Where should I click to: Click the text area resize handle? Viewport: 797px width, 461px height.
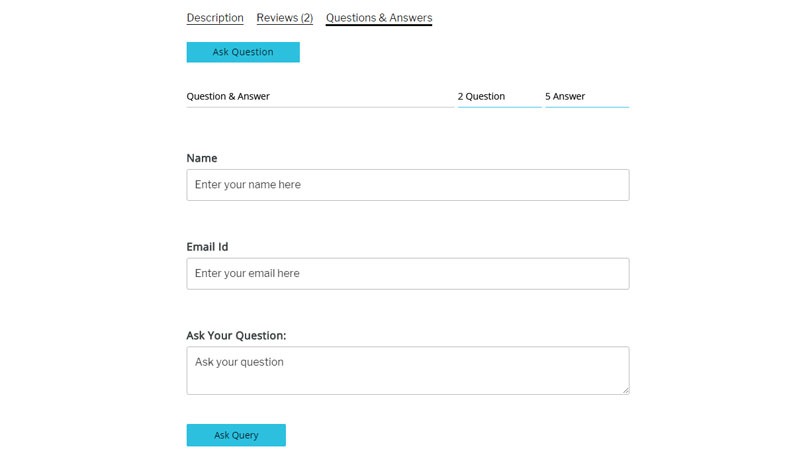(625, 390)
